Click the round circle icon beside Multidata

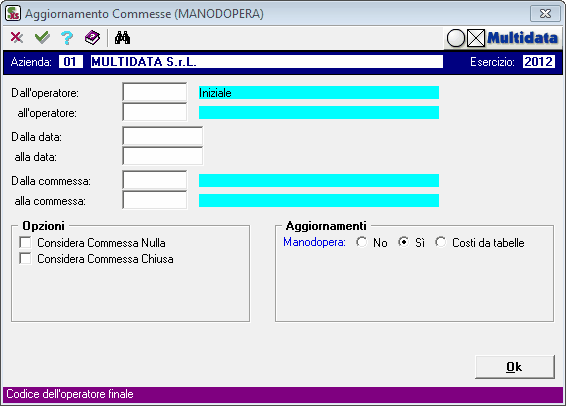456,38
